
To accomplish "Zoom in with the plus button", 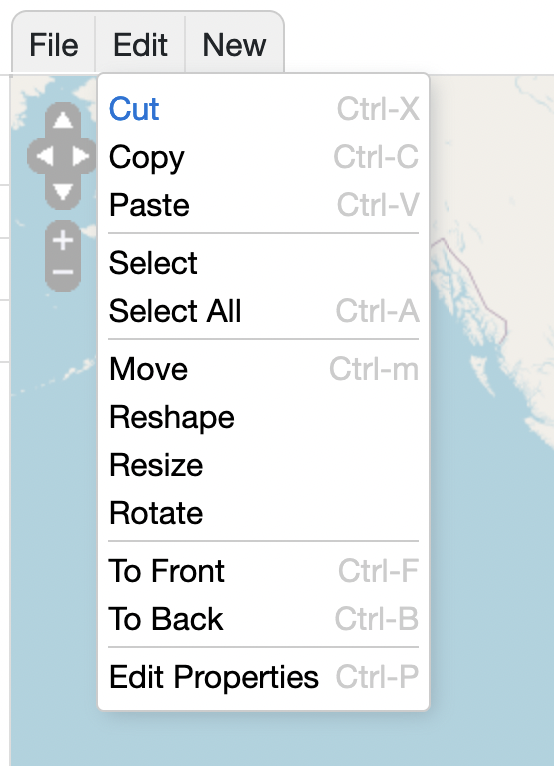I will point(63,240).
